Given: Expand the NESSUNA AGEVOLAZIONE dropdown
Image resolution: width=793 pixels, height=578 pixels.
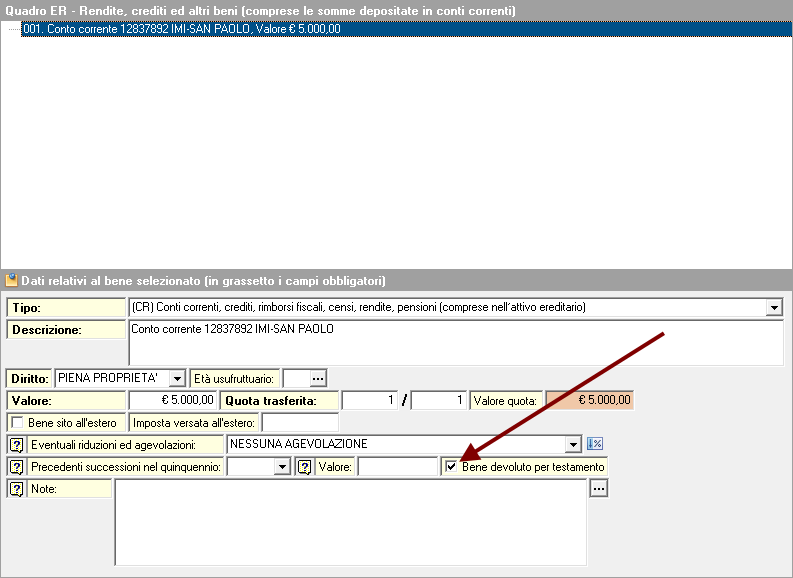Looking at the screenshot, I should [x=573, y=444].
